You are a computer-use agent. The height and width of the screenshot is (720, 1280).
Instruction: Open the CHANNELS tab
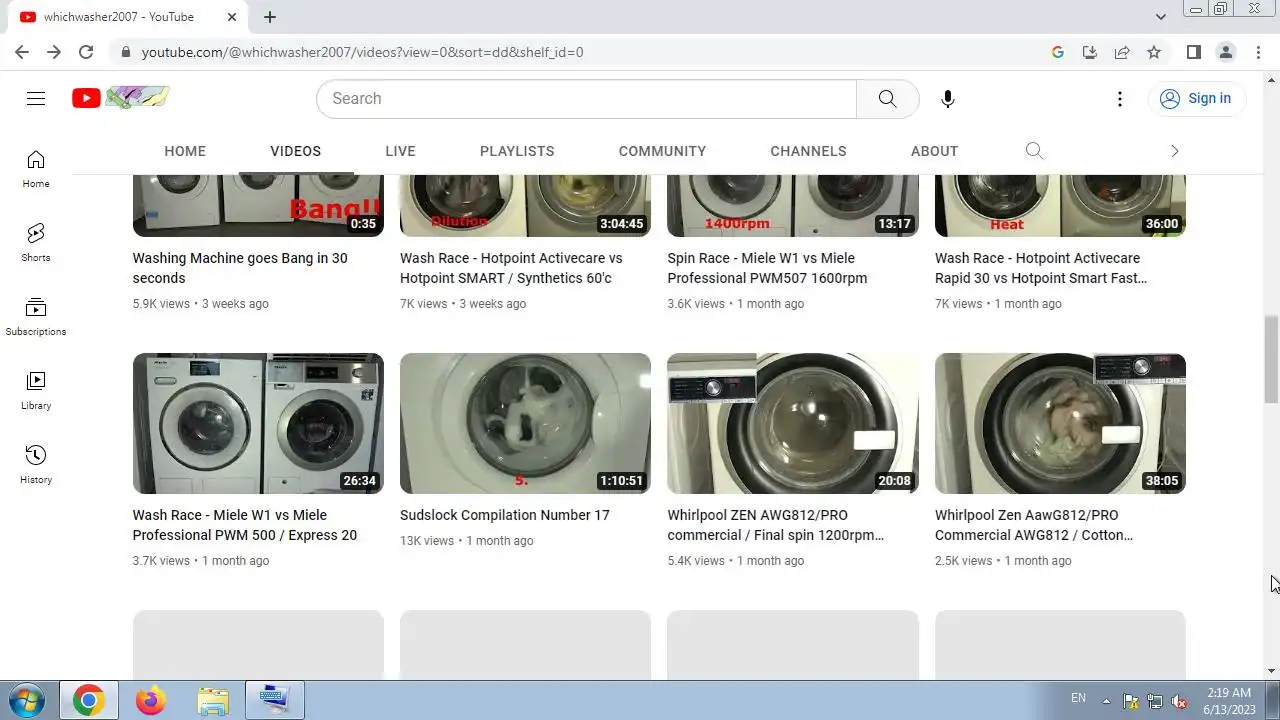[808, 151]
